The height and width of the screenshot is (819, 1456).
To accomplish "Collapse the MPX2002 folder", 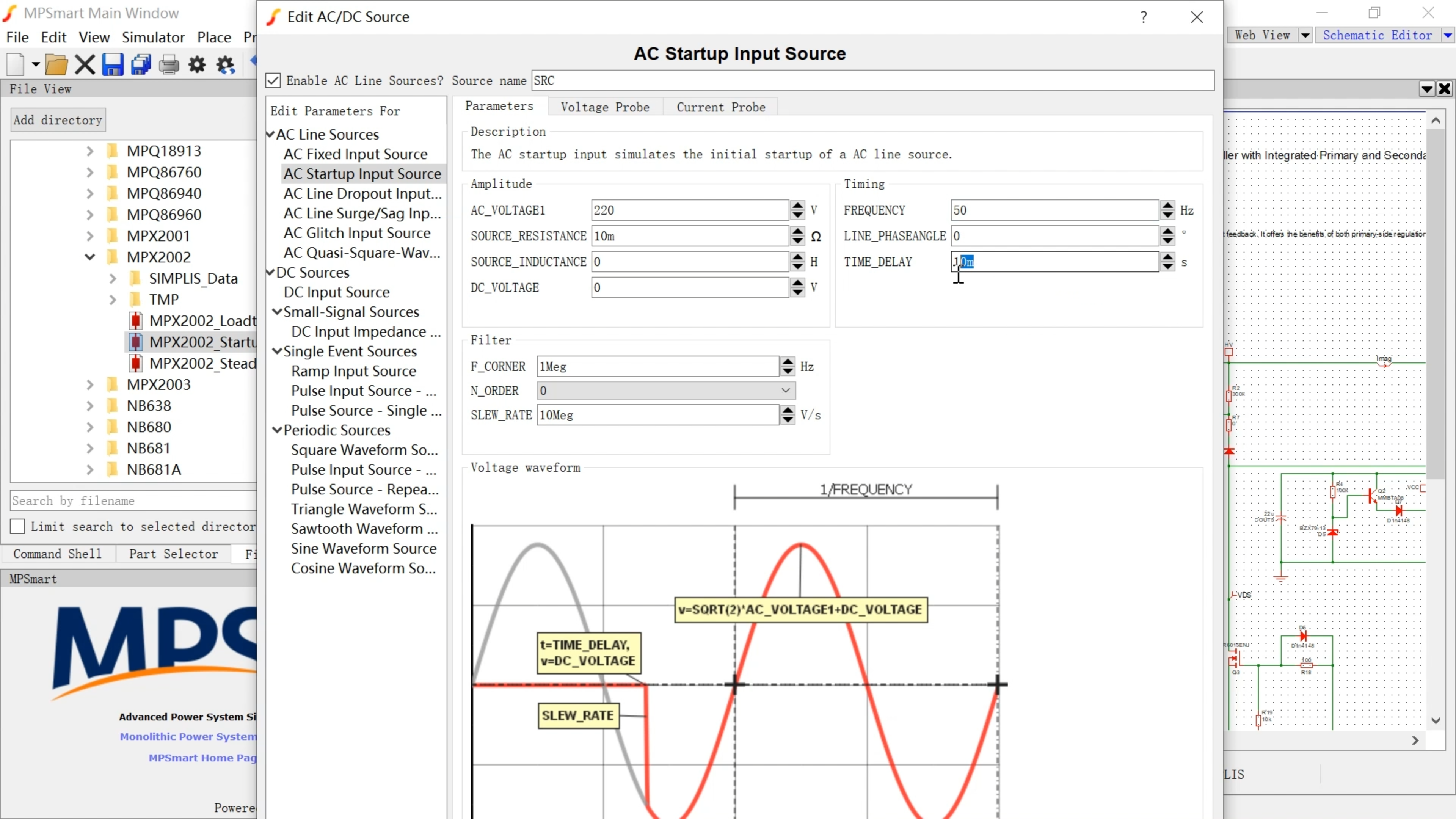I will 90,257.
